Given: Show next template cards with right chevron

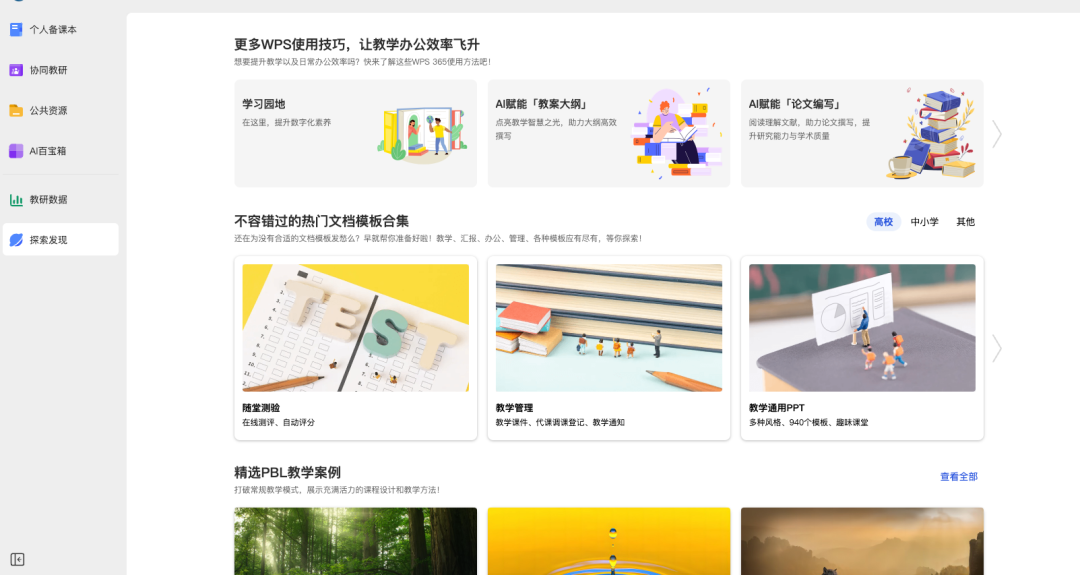Looking at the screenshot, I should point(997,348).
